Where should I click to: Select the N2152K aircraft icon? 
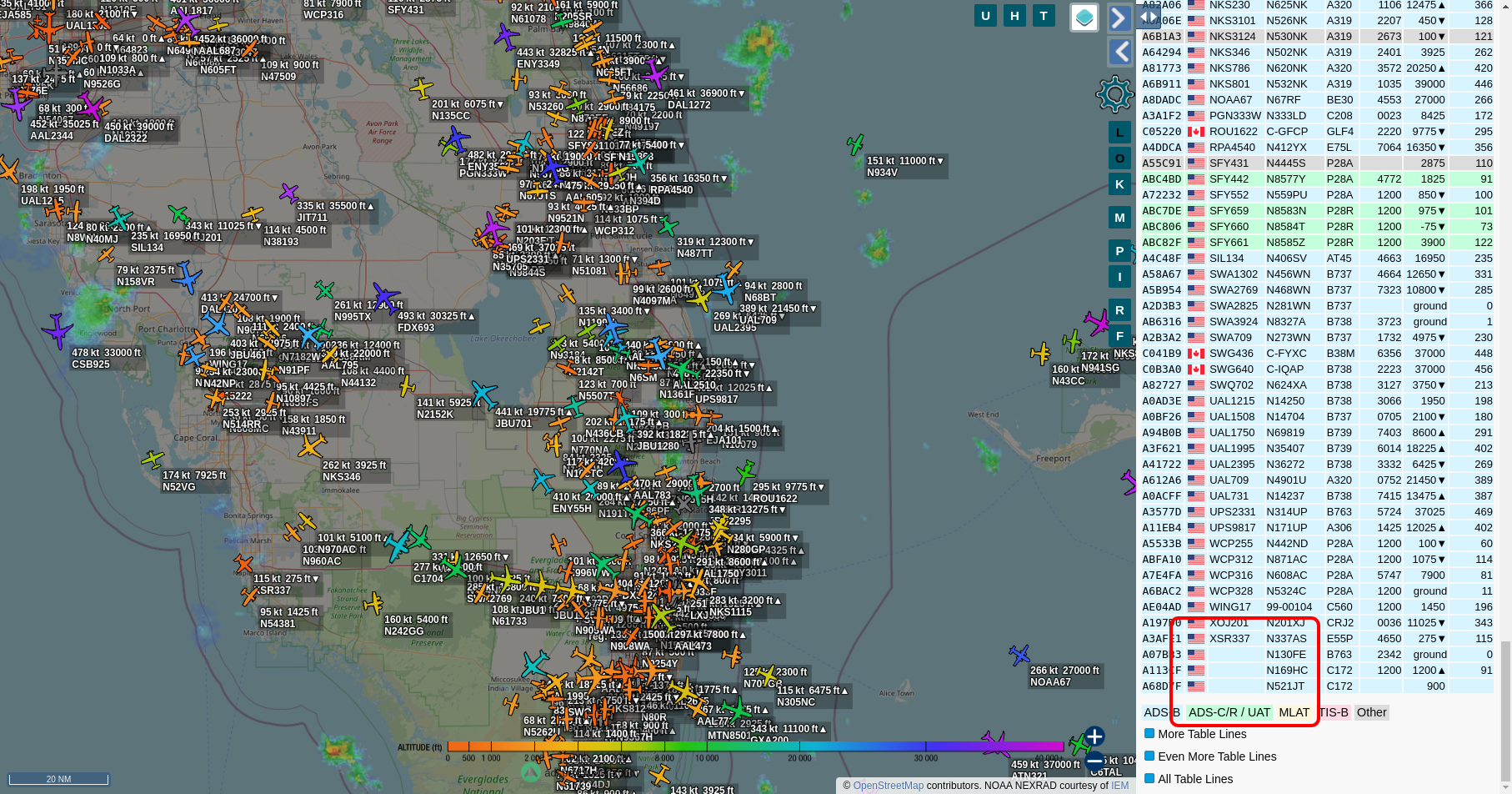coord(407,385)
